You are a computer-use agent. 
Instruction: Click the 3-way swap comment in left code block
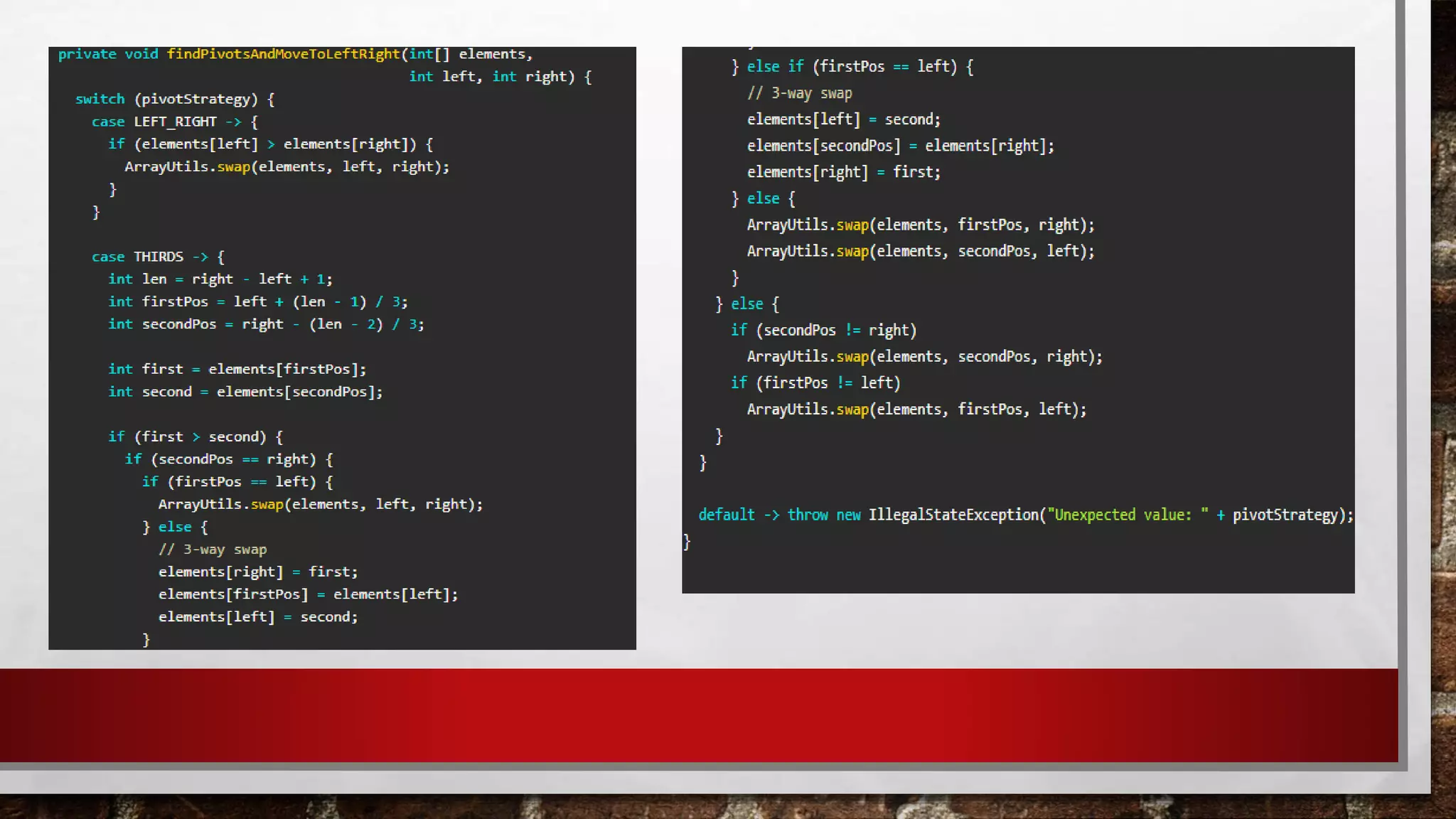click(x=213, y=550)
